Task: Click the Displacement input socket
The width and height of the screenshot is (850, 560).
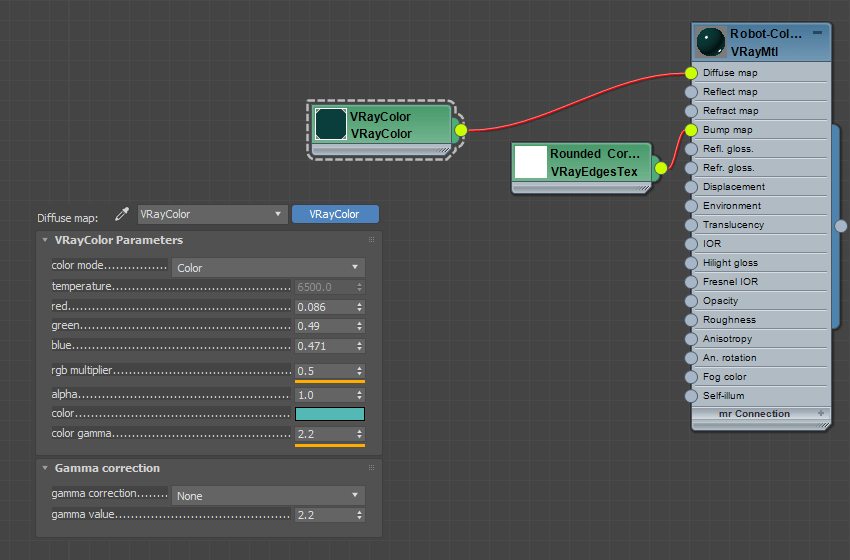Action: [691, 186]
